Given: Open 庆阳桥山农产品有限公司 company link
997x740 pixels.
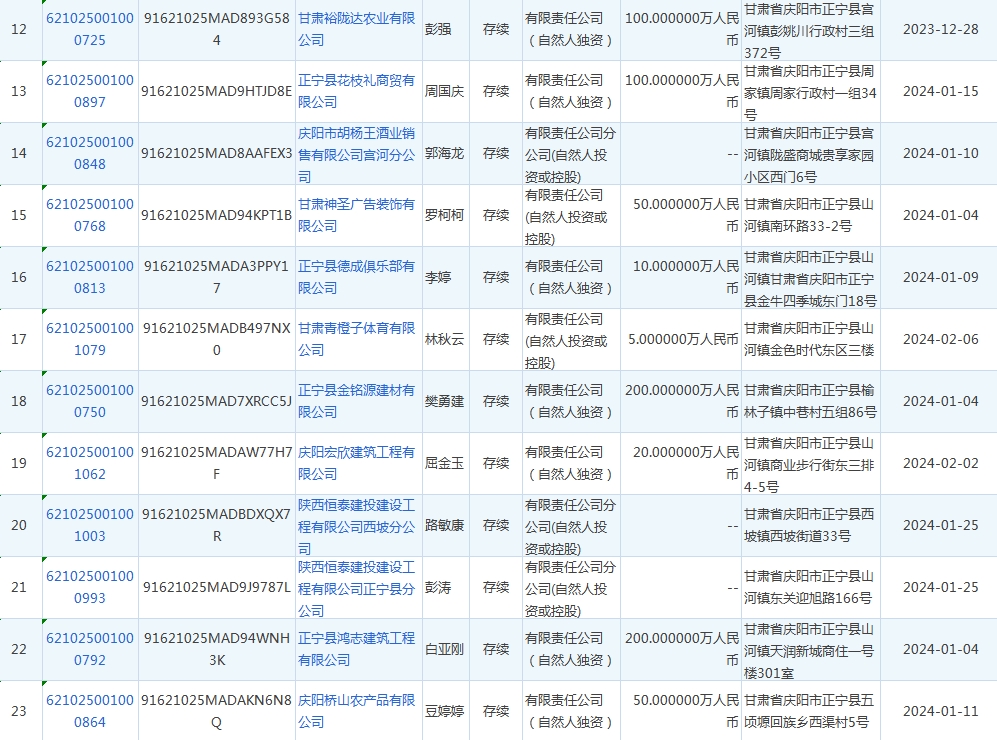Looking at the screenshot, I should pyautogui.click(x=356, y=711).
